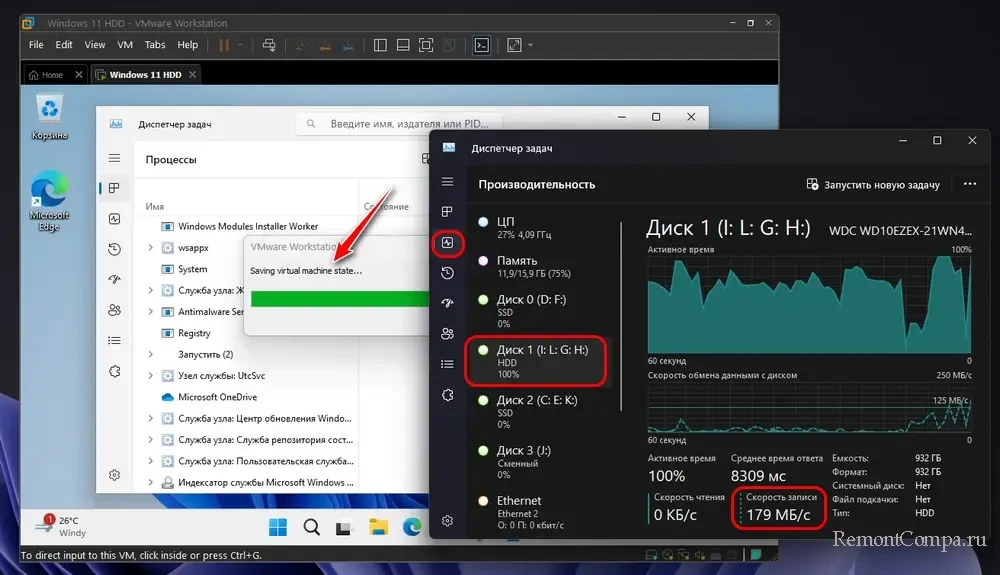Enter VMware full screen mode icon
Viewport: 1000px width, 575px height.
pos(425,45)
